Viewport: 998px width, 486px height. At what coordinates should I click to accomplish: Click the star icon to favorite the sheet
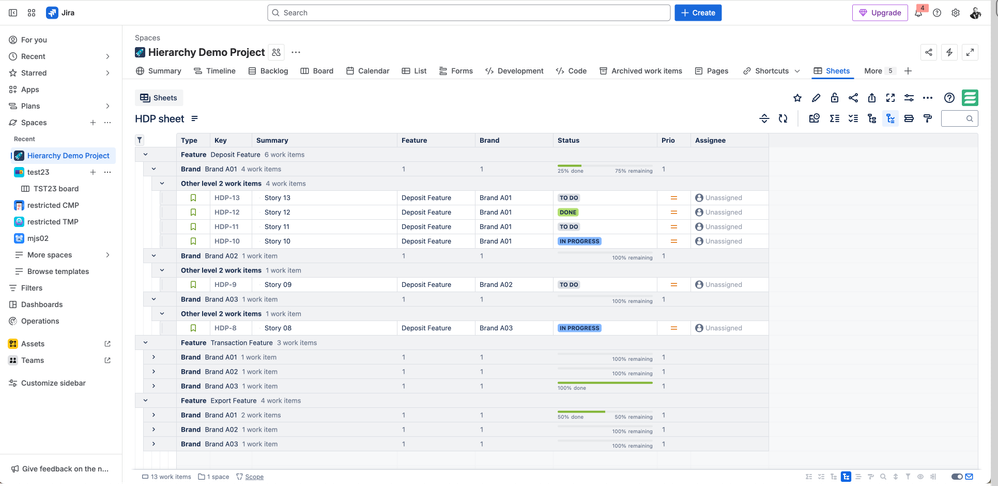coord(797,98)
